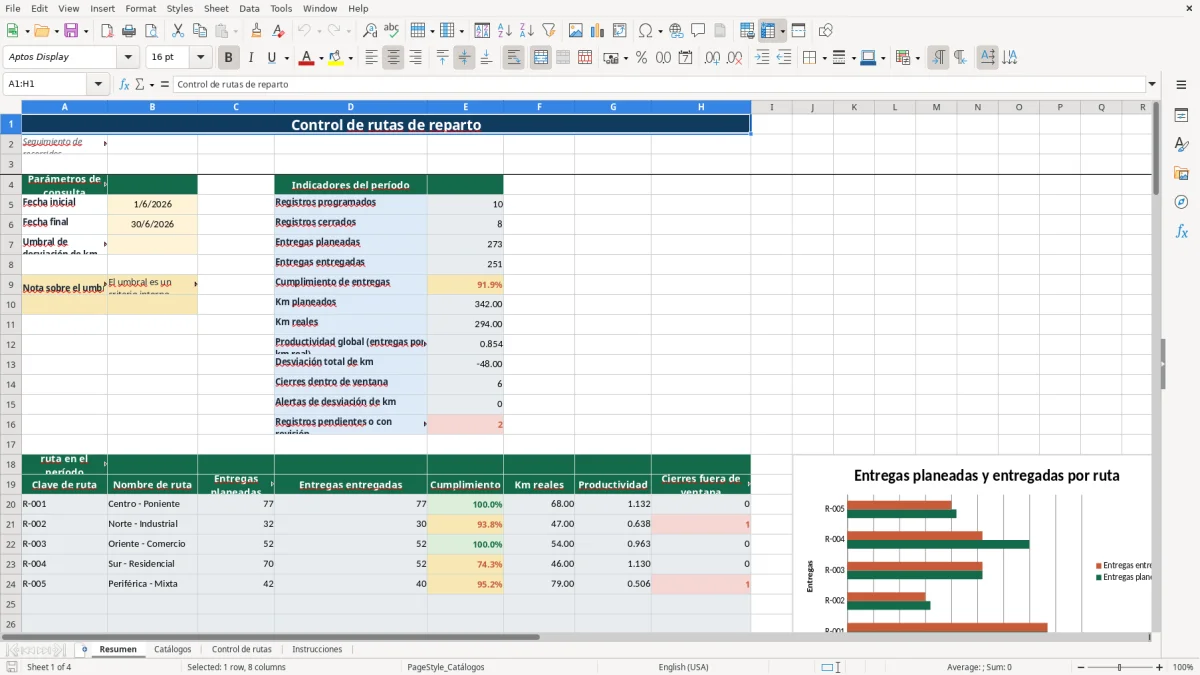Screen dimensions: 1200x675
Task: Format selected cells as percent
Action: click(641, 58)
